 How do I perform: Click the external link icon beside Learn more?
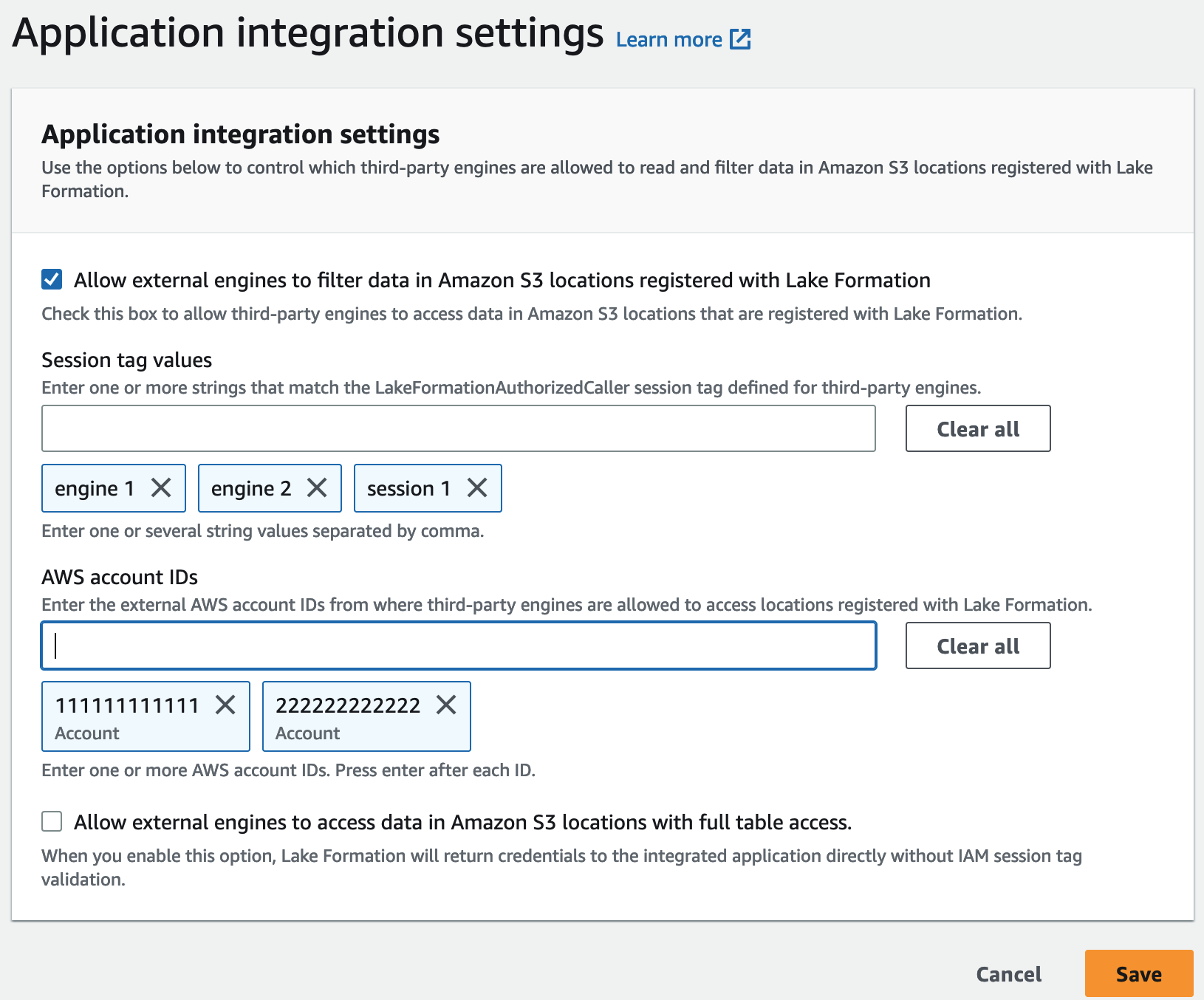point(741,38)
